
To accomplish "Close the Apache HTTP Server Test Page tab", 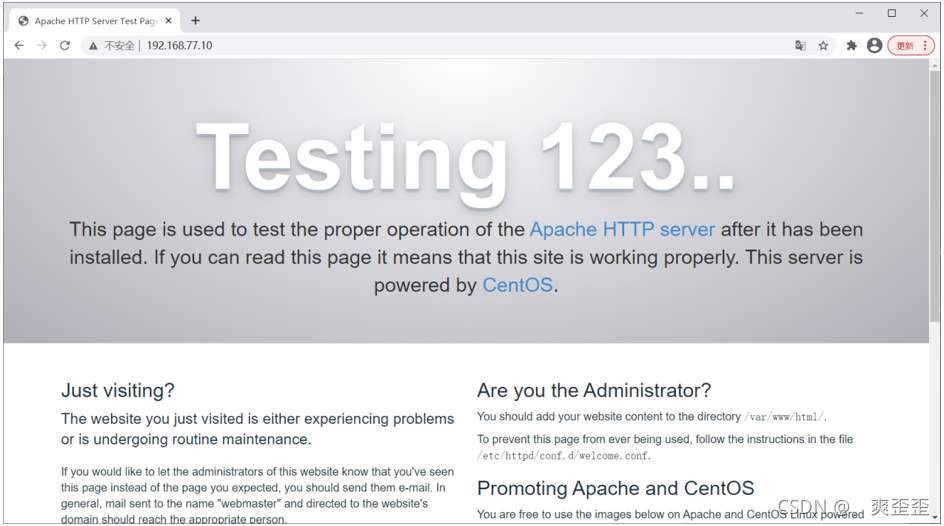I will point(169,21).
